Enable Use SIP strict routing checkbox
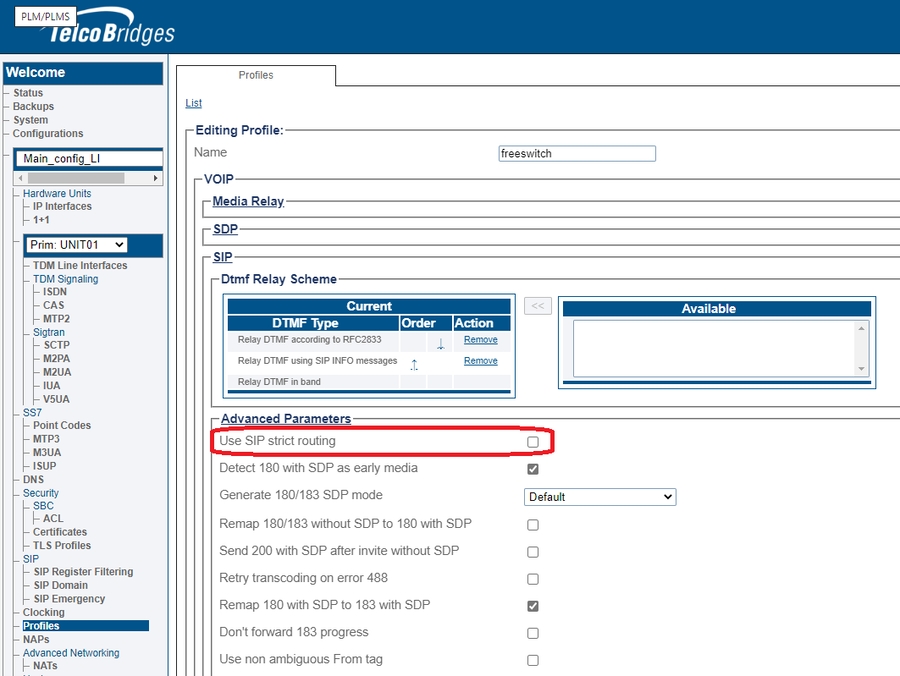 (533, 441)
